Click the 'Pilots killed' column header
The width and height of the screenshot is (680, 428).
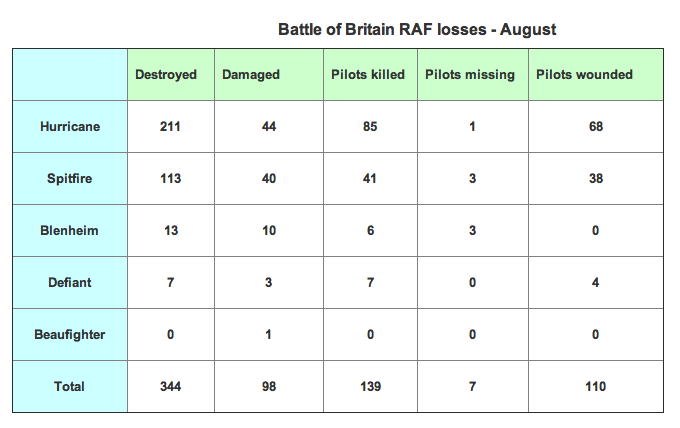[x=368, y=75]
